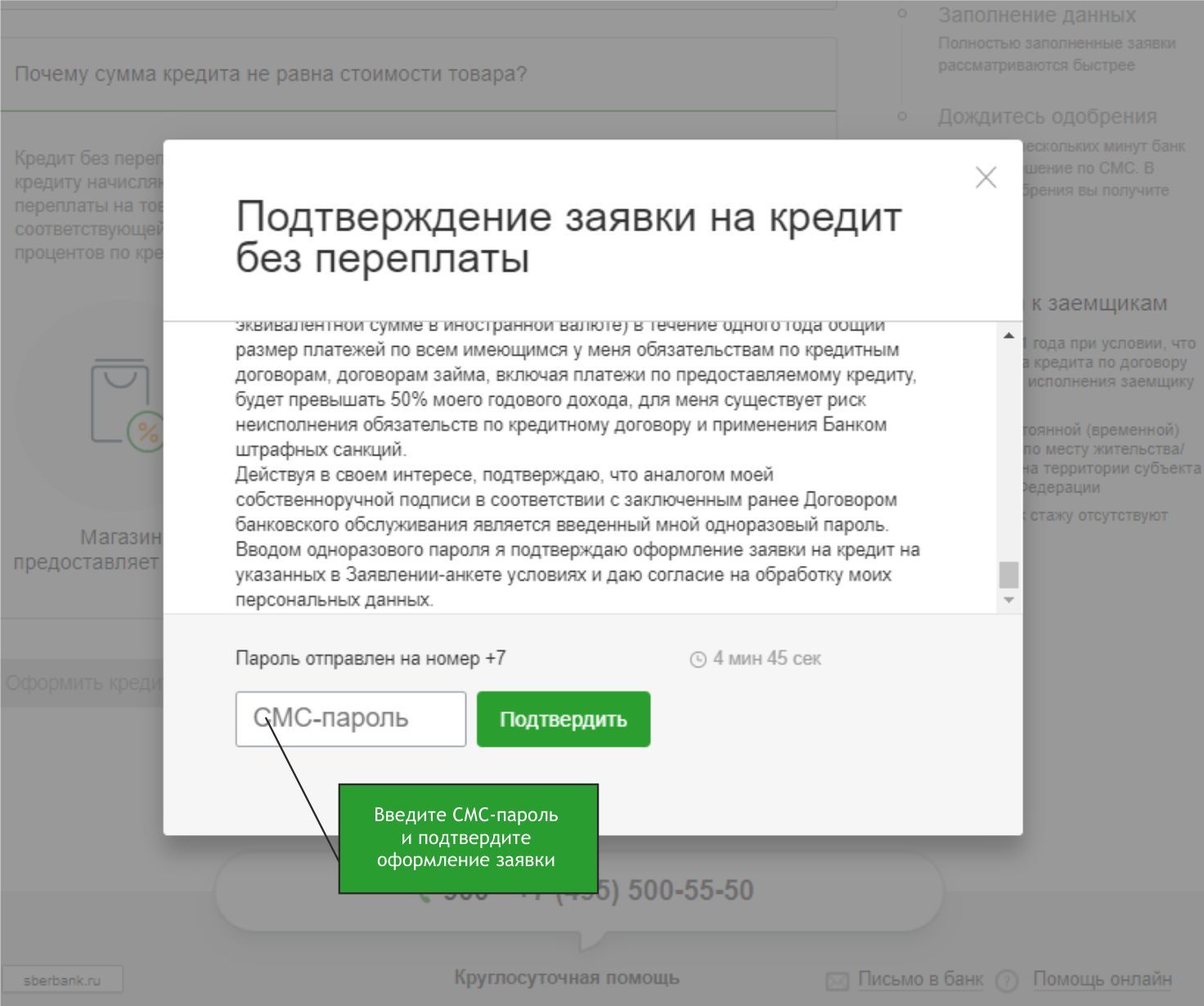The height and width of the screenshot is (1006, 1204).
Task: Click the 'Круглосуточная помощь' text
Action: click(x=567, y=977)
